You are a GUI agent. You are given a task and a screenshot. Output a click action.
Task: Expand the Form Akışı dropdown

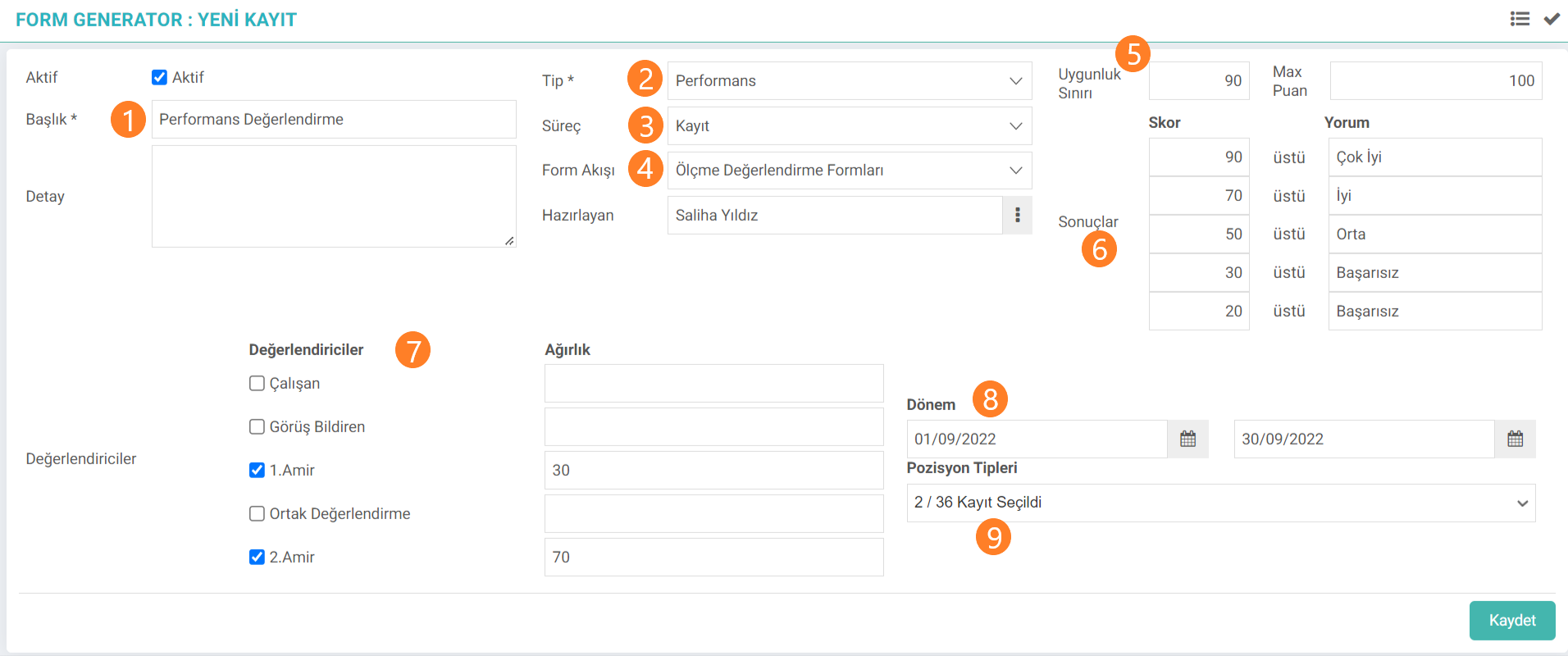[x=850, y=170]
